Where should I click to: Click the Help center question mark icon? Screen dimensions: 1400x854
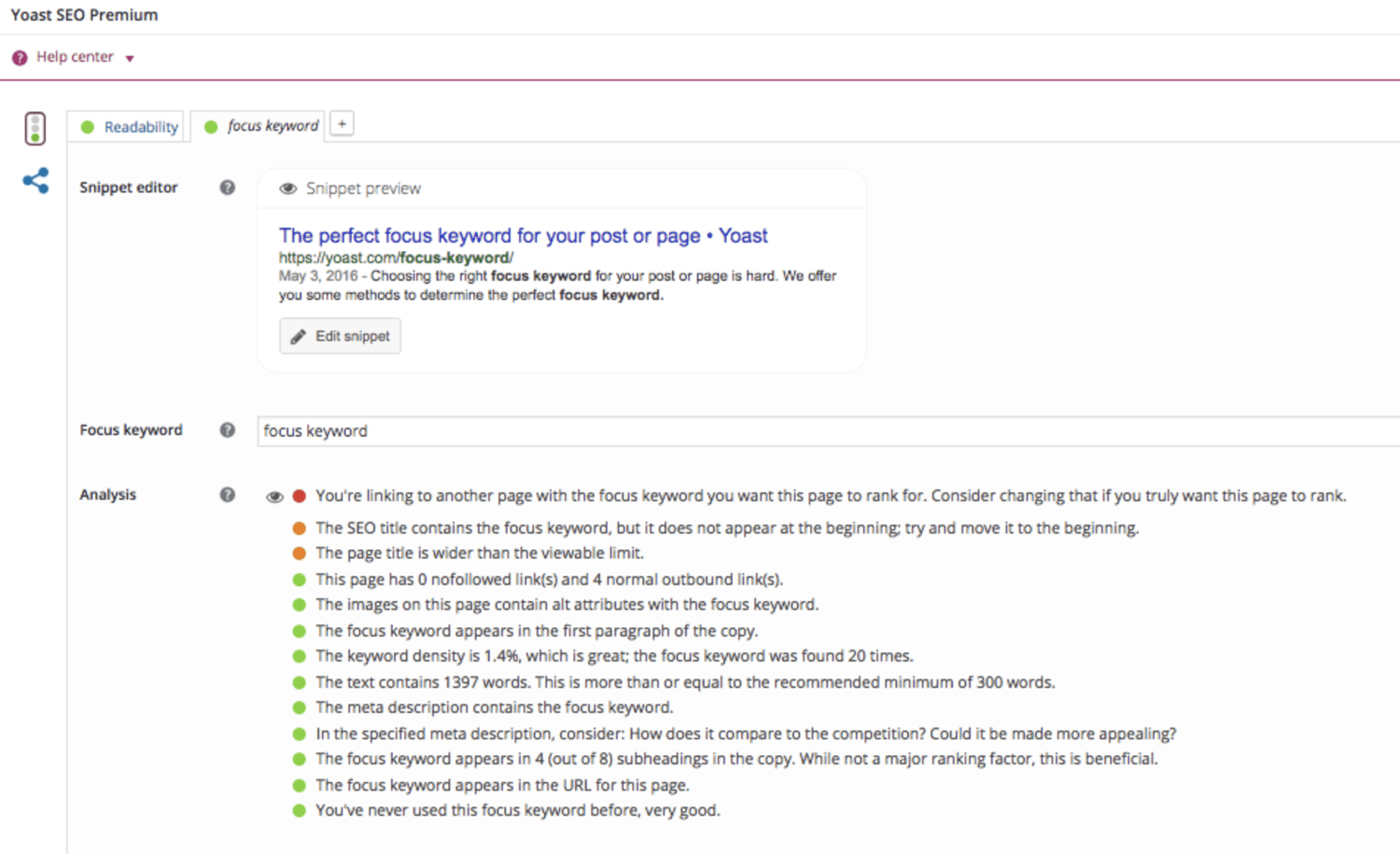tap(20, 58)
